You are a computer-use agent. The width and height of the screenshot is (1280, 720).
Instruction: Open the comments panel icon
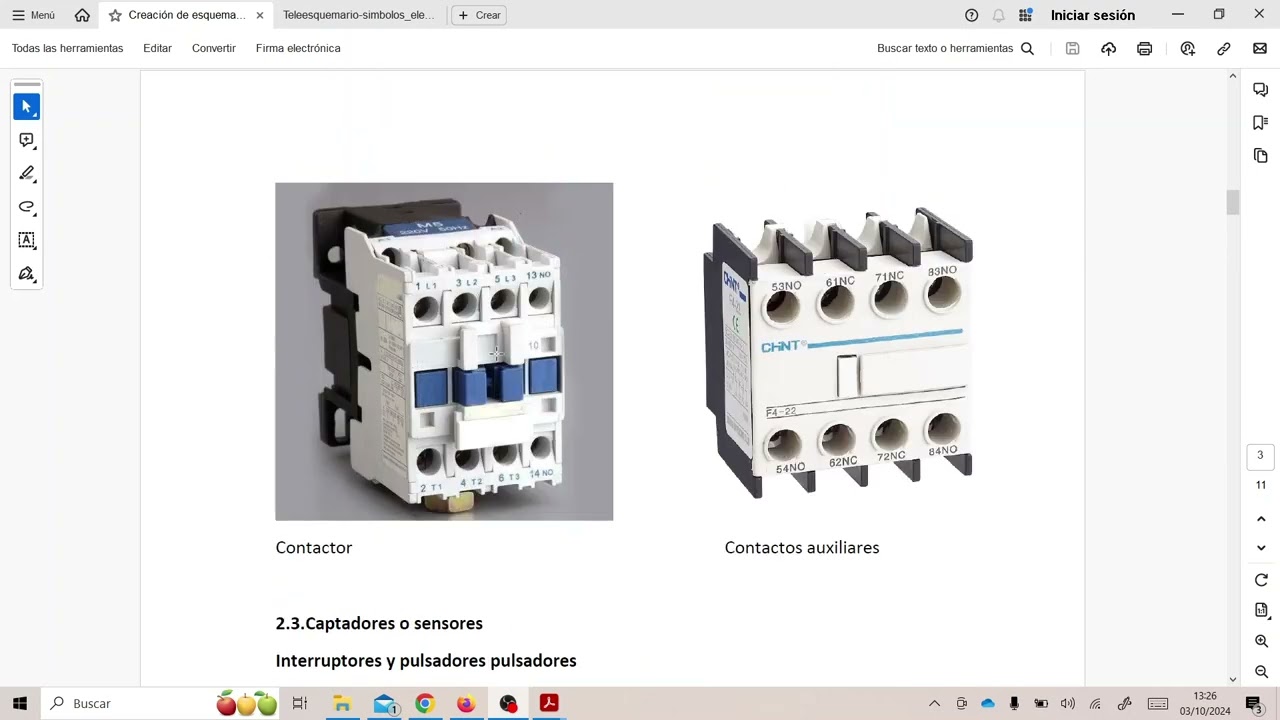(1260, 90)
